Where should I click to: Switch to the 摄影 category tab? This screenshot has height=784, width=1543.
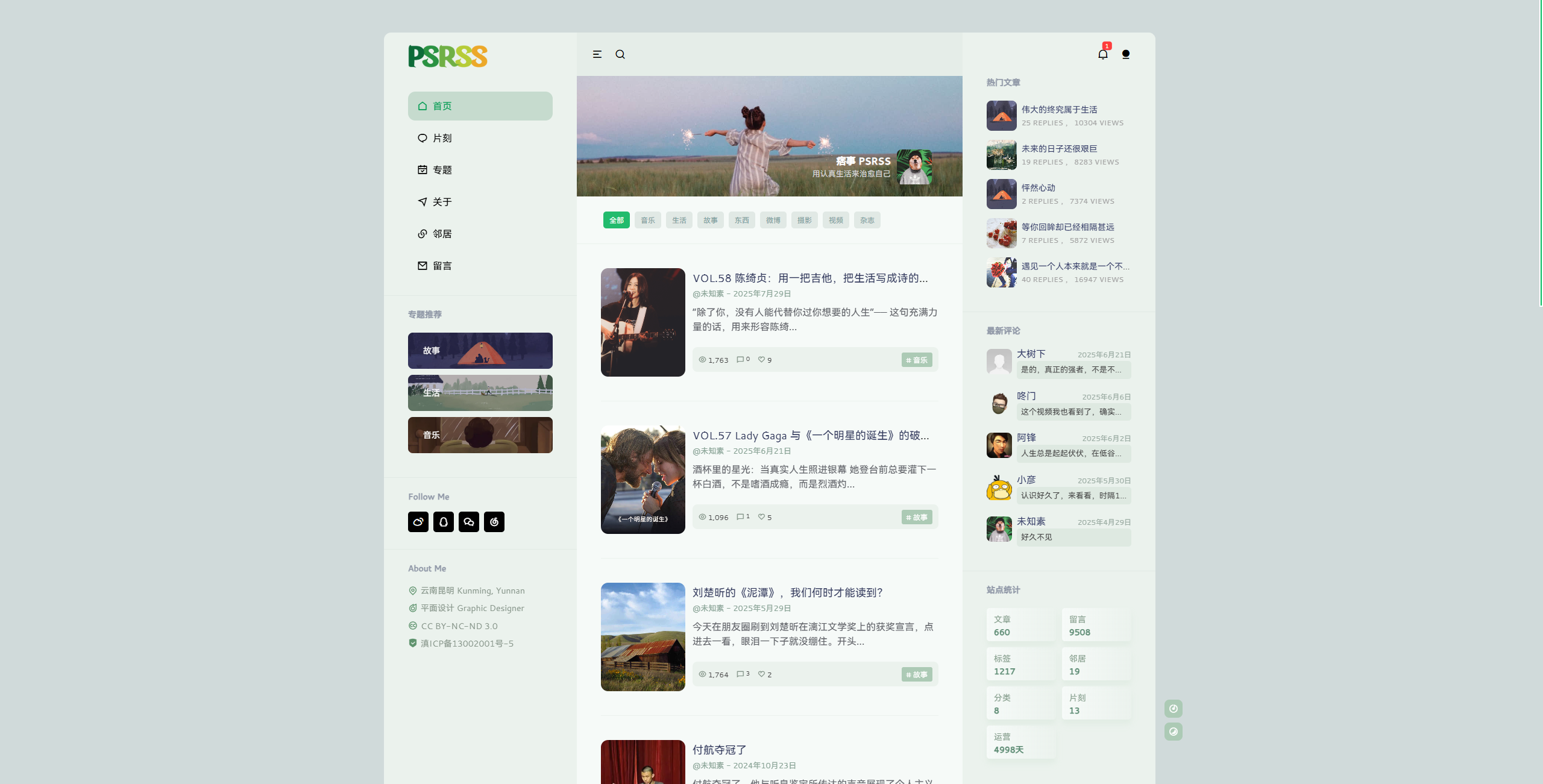(804, 220)
